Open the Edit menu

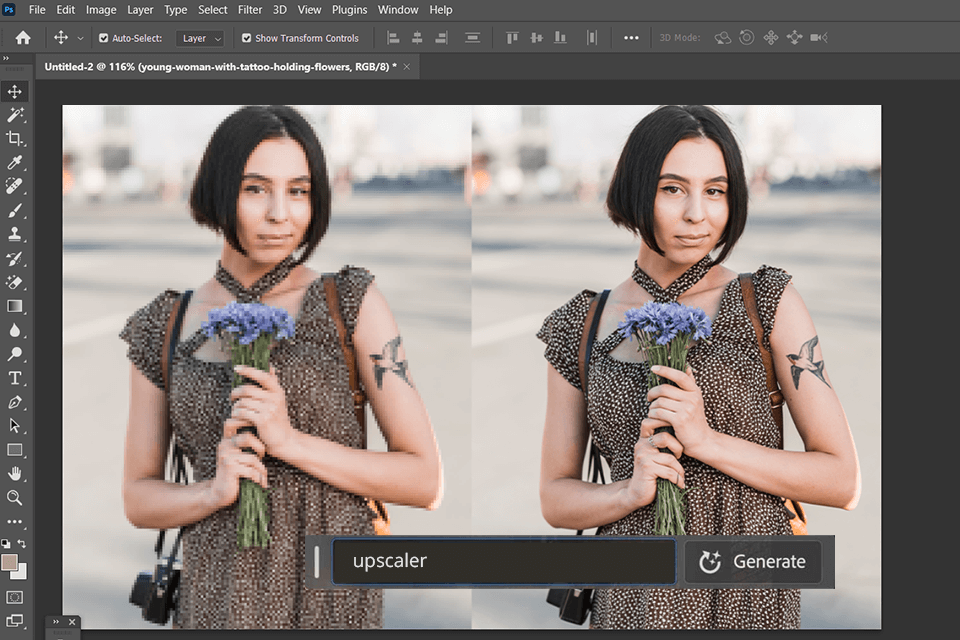(66, 10)
